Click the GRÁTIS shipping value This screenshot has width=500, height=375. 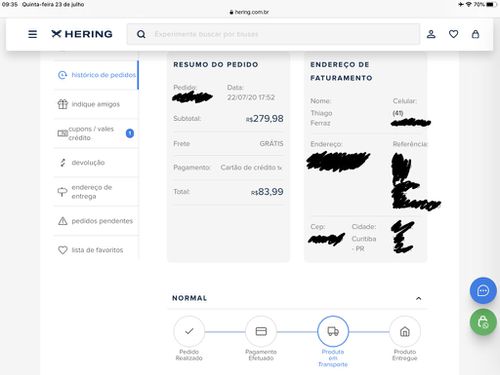pos(271,144)
